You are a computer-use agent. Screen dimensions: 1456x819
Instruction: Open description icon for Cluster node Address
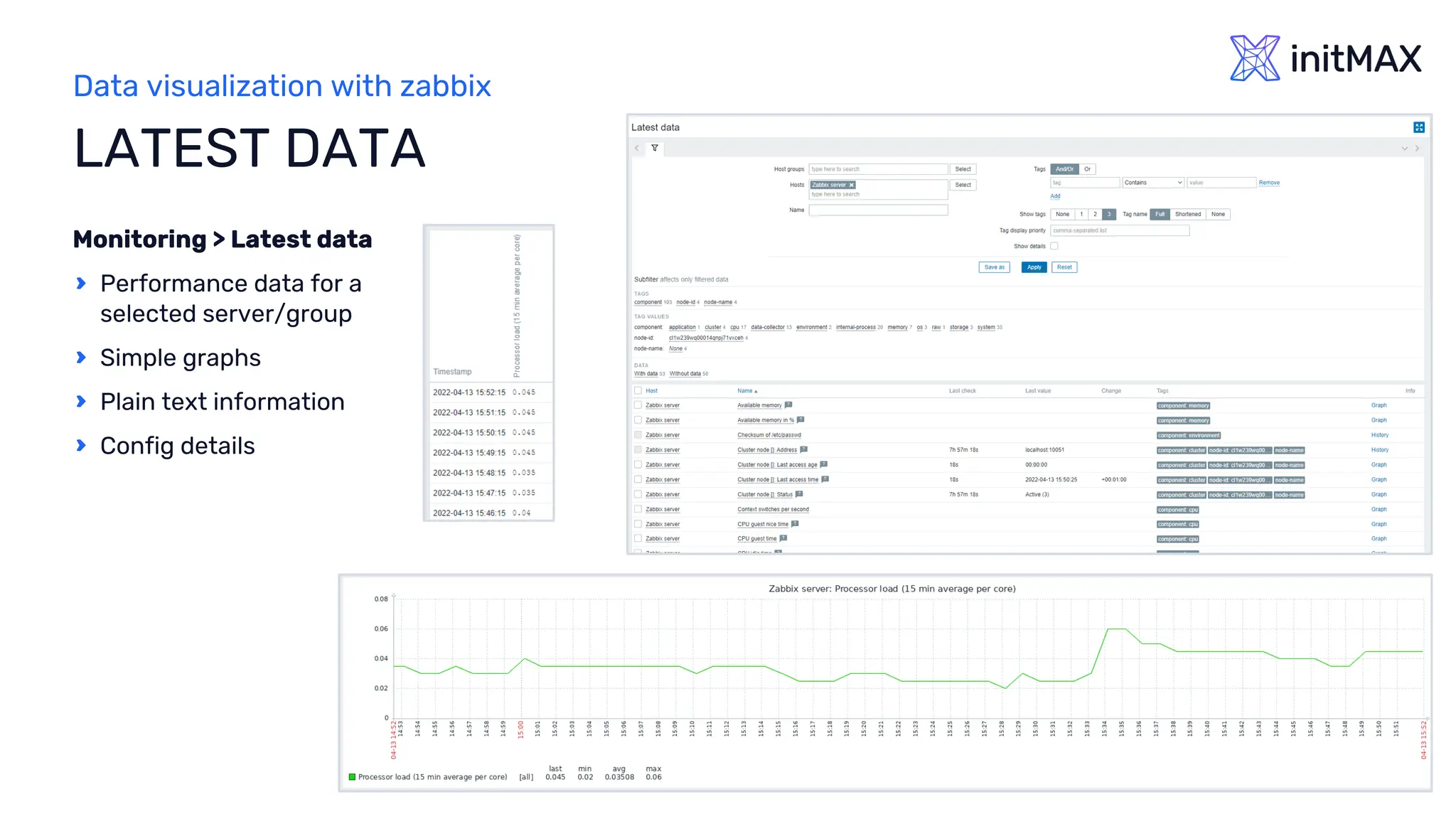pyautogui.click(x=803, y=449)
